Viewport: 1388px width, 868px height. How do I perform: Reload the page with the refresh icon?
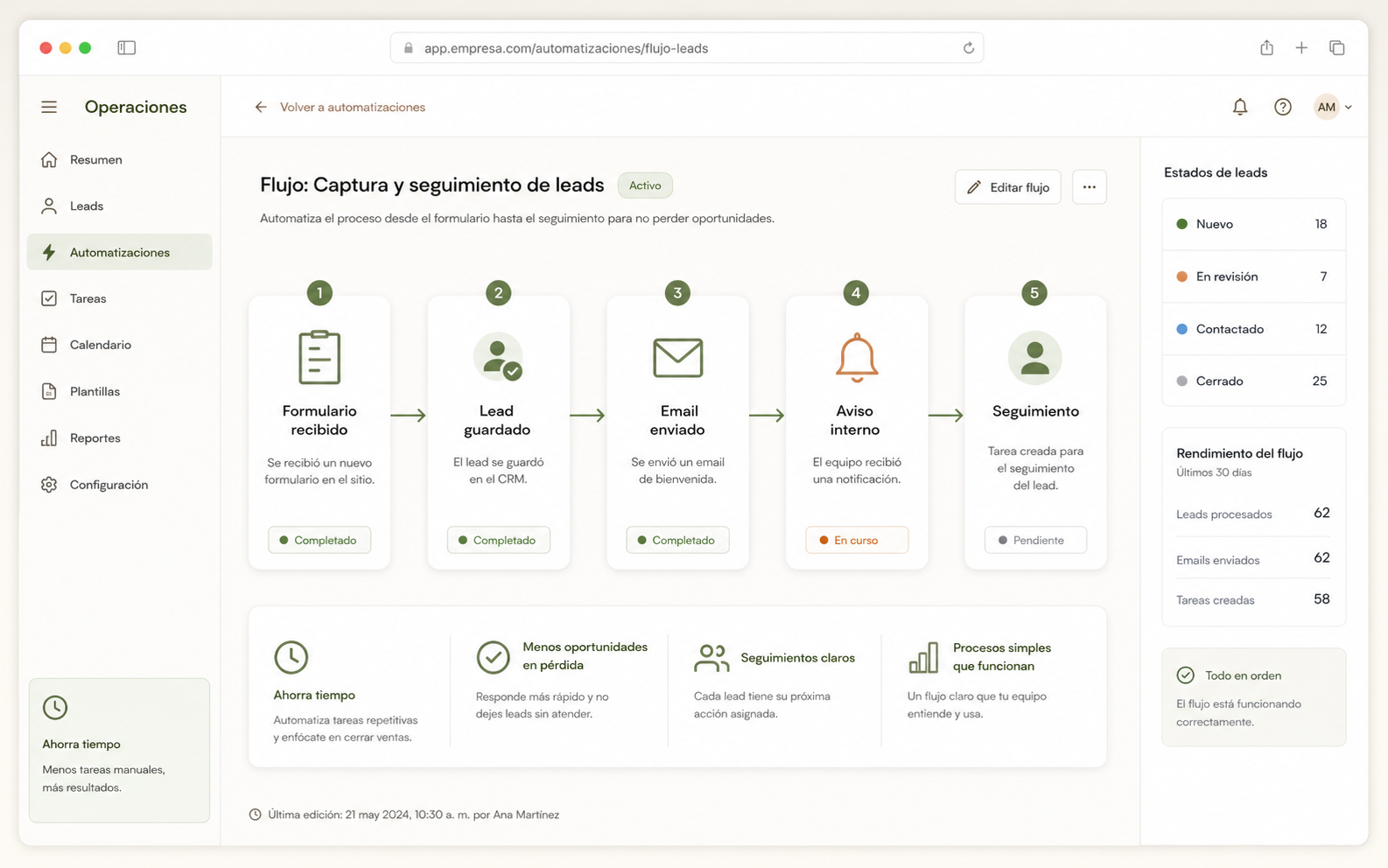(x=969, y=48)
